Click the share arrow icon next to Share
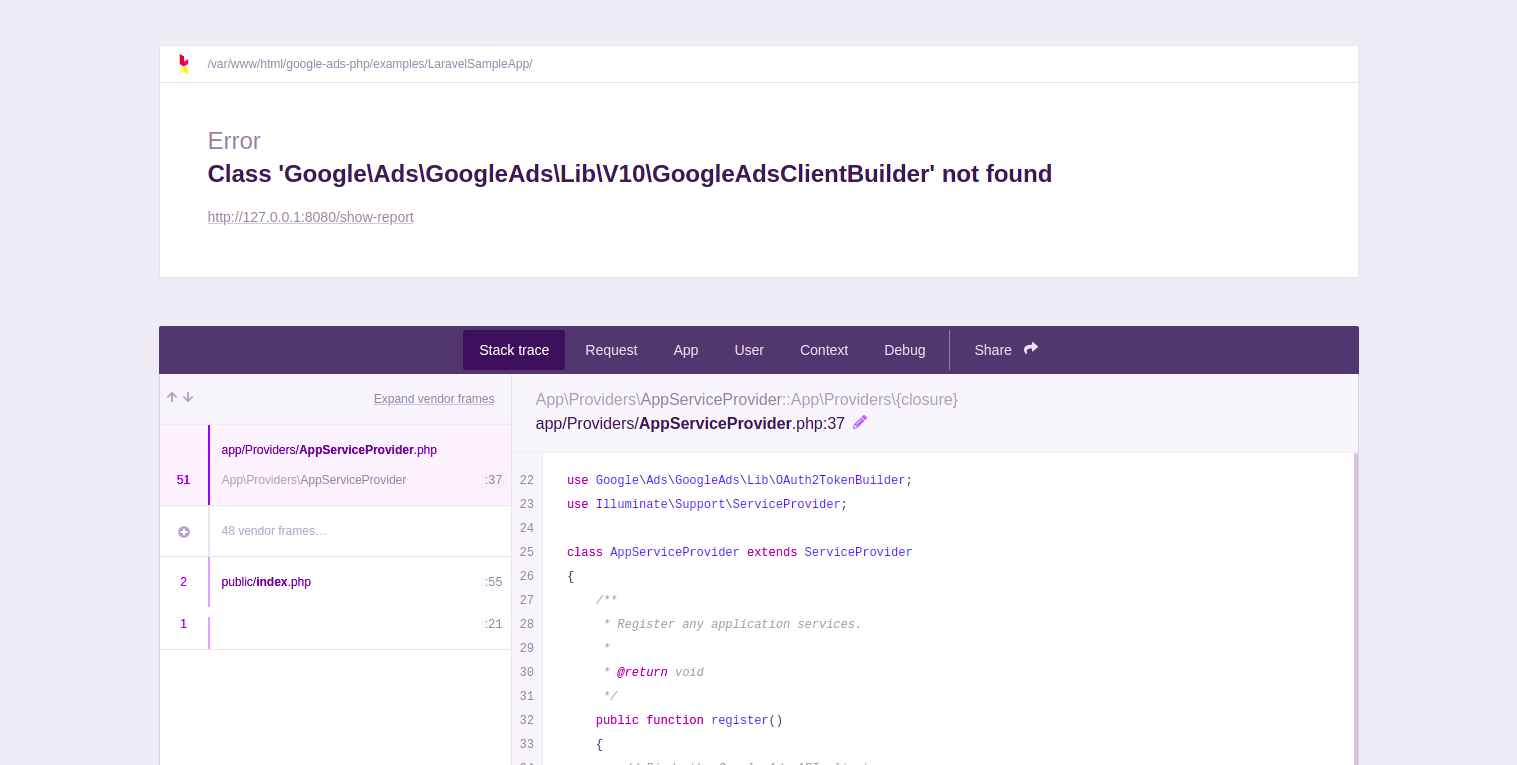This screenshot has width=1517, height=765. 1029,349
